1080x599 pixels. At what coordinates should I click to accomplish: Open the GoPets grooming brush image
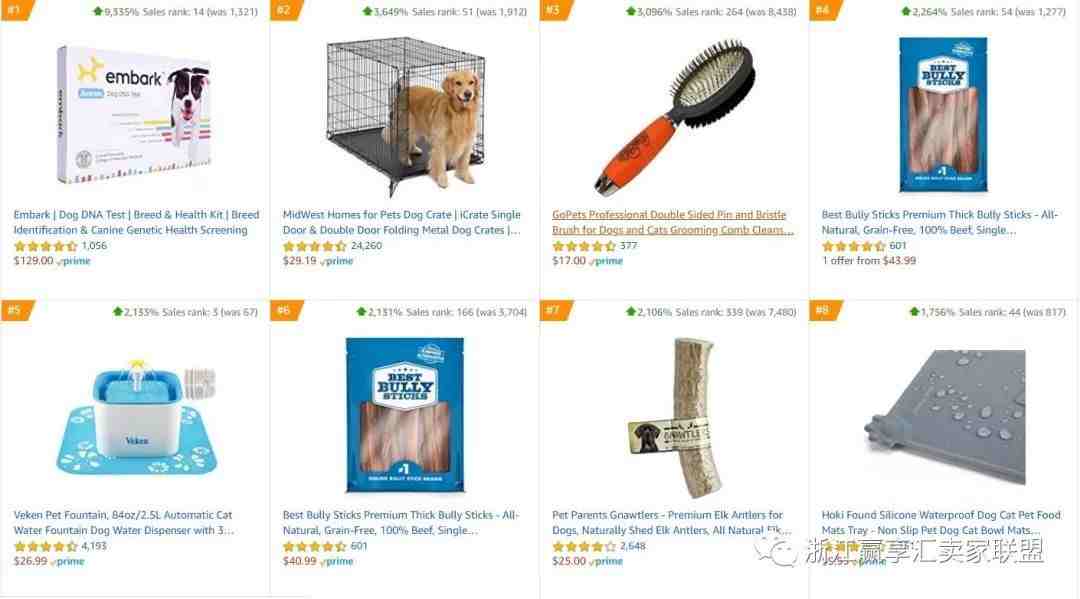point(674,116)
